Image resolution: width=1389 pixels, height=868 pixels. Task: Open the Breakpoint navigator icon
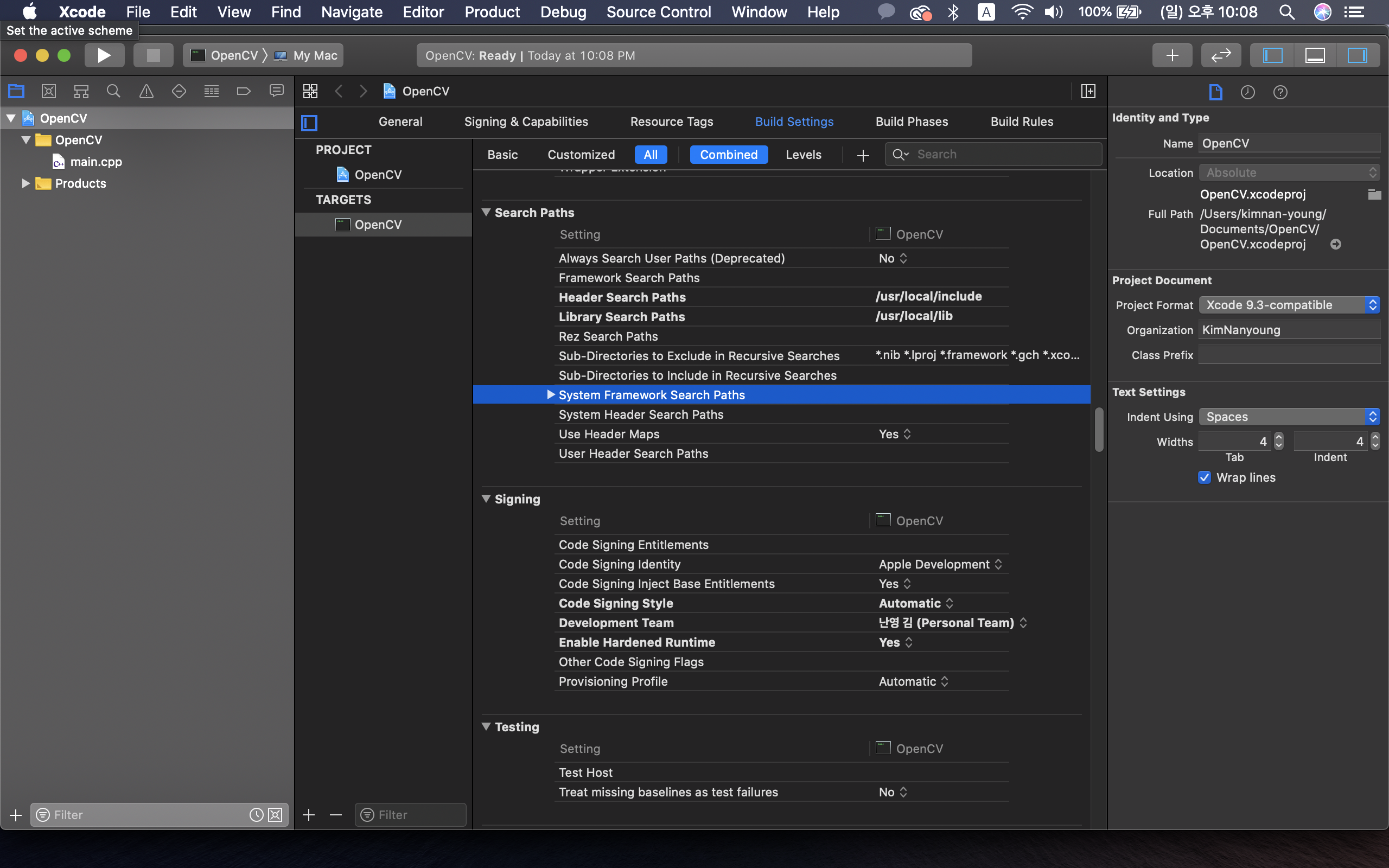click(x=244, y=91)
